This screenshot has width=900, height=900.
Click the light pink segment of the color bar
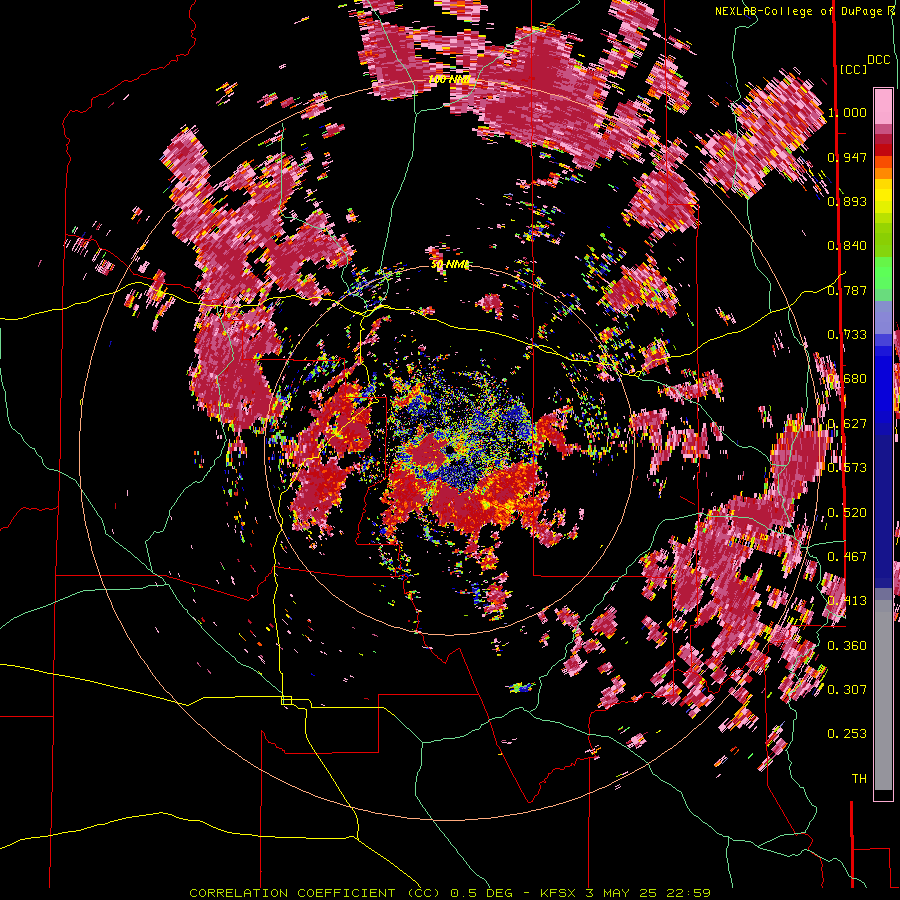pyautogui.click(x=883, y=106)
